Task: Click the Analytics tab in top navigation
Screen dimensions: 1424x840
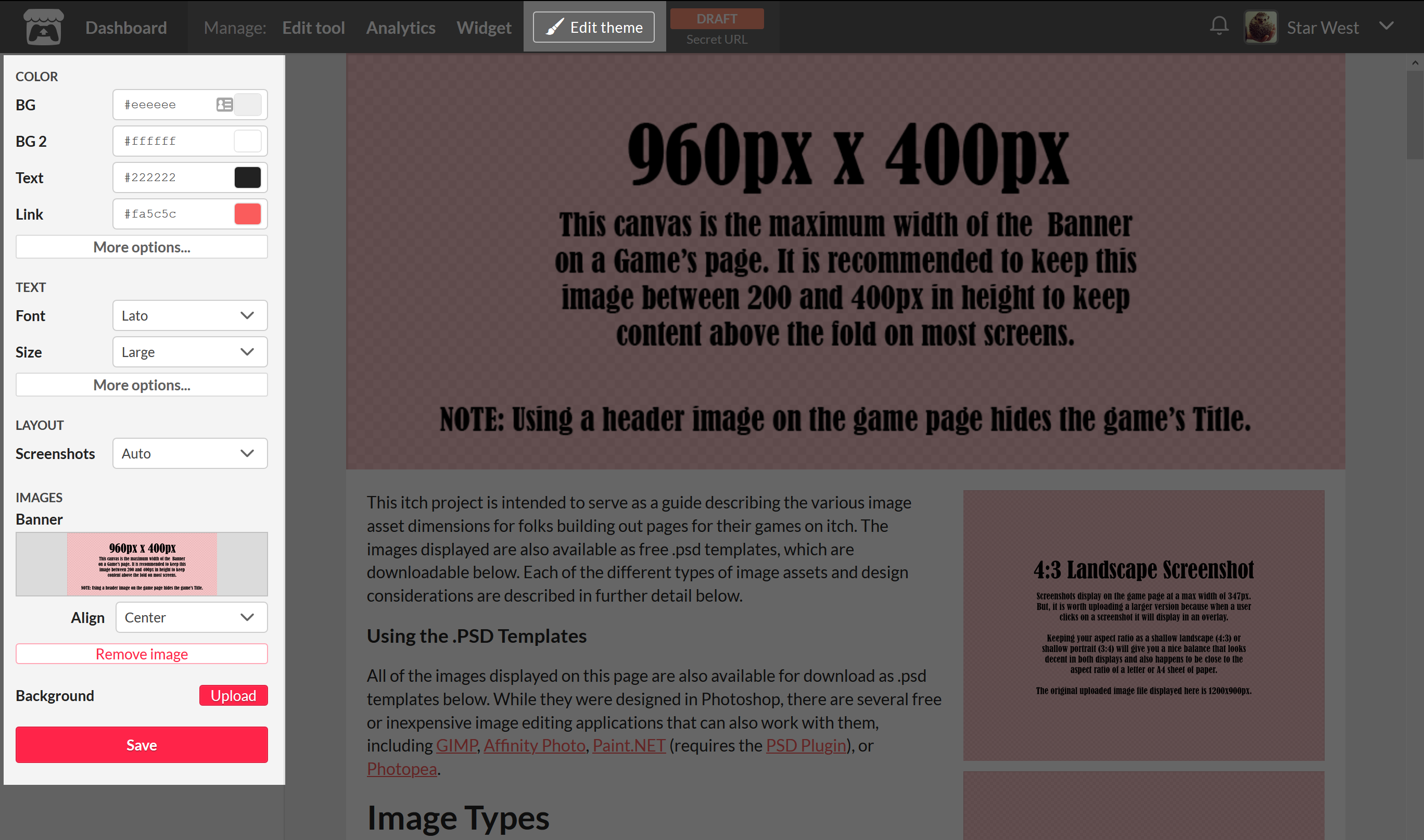Action: pos(400,27)
